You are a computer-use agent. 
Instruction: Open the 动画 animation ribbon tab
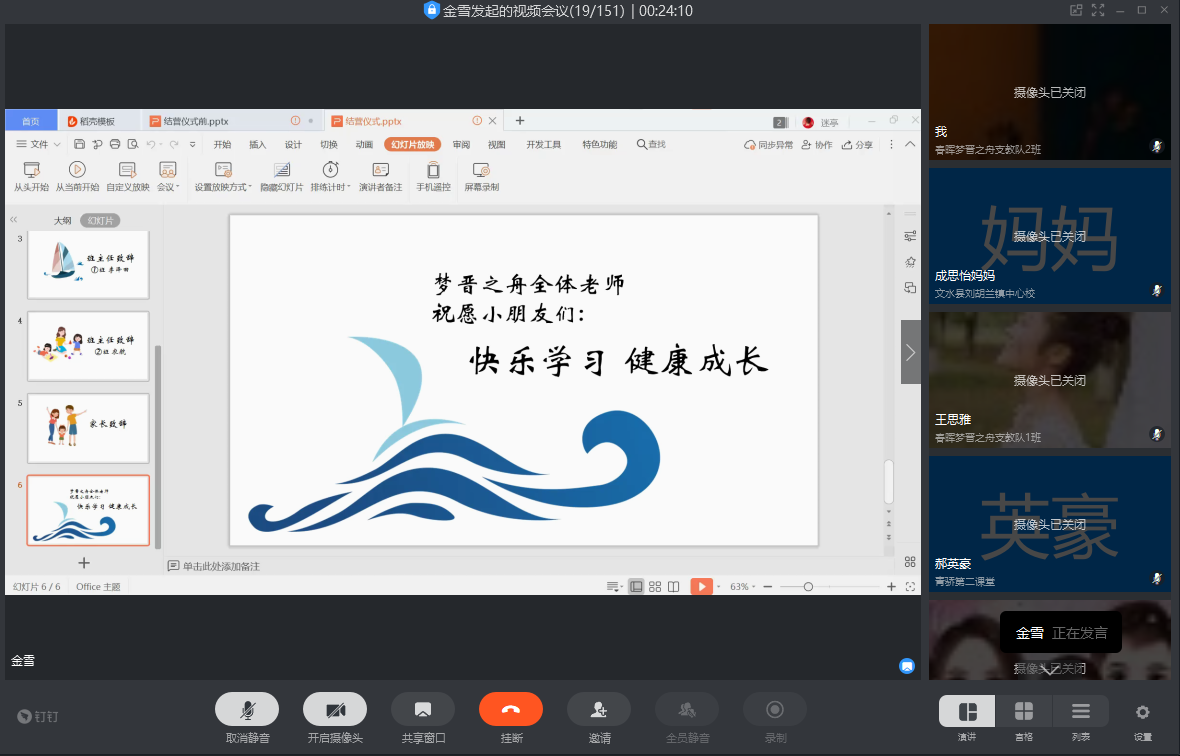coord(364,144)
